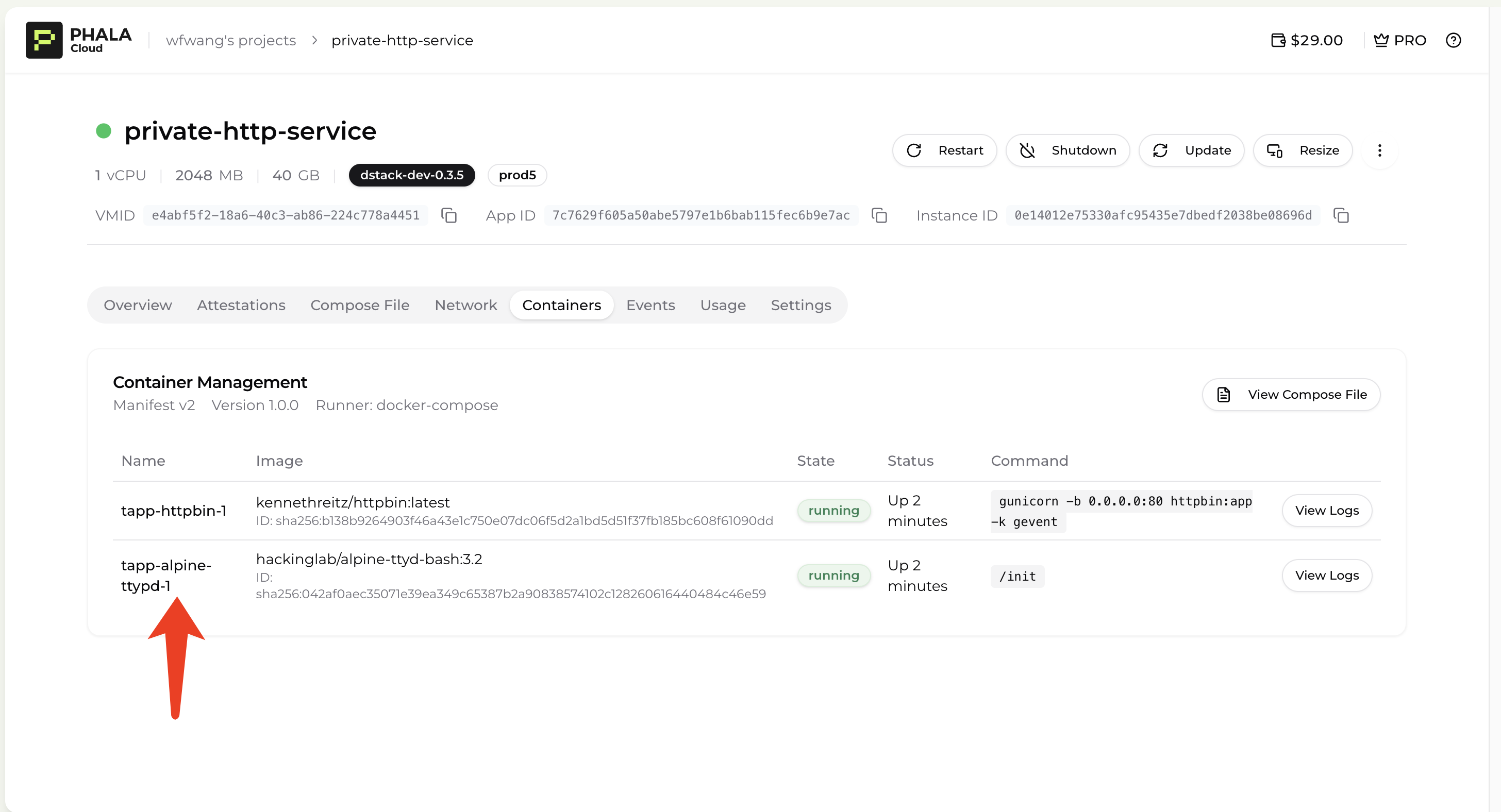This screenshot has height=812, width=1501.
Task: Copy the Instance ID value
Action: [x=1341, y=215]
